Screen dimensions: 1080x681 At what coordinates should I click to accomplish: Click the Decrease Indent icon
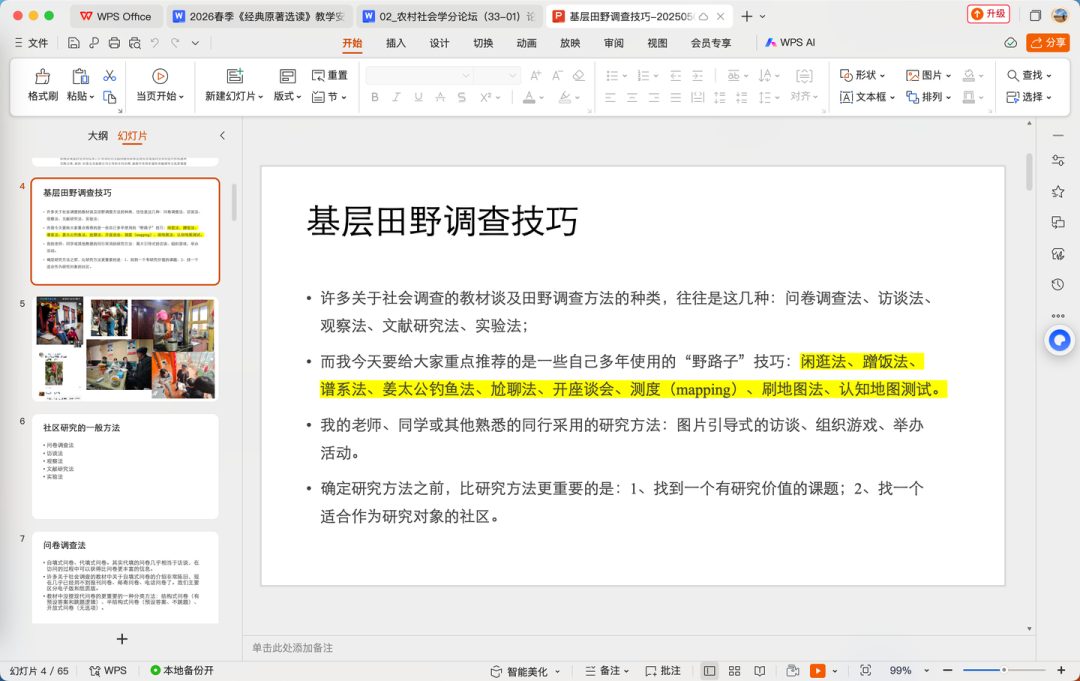point(676,75)
